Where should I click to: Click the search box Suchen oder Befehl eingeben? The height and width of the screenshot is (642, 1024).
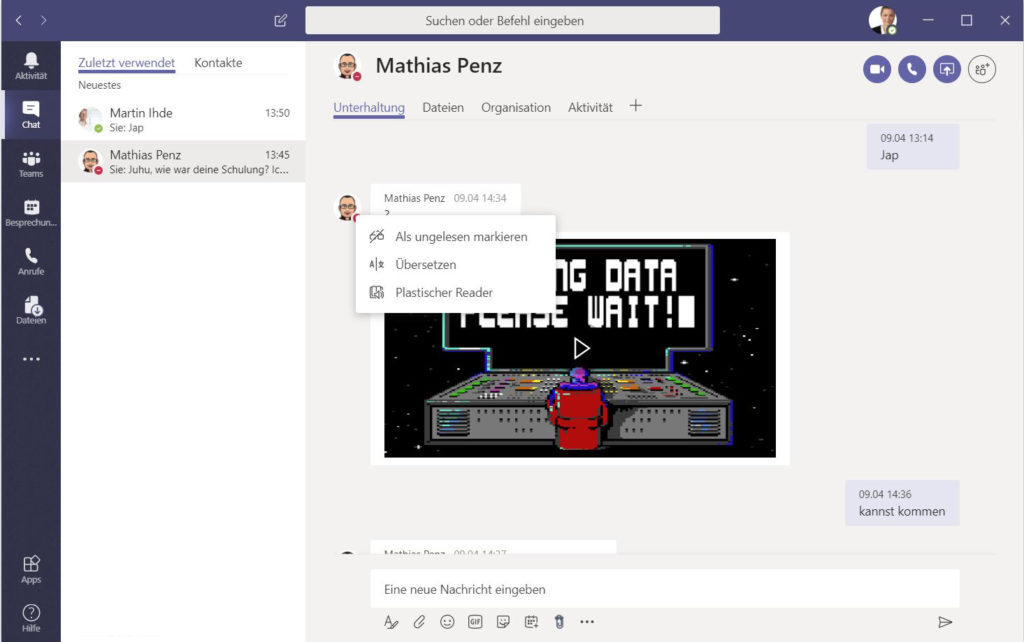pos(513,20)
